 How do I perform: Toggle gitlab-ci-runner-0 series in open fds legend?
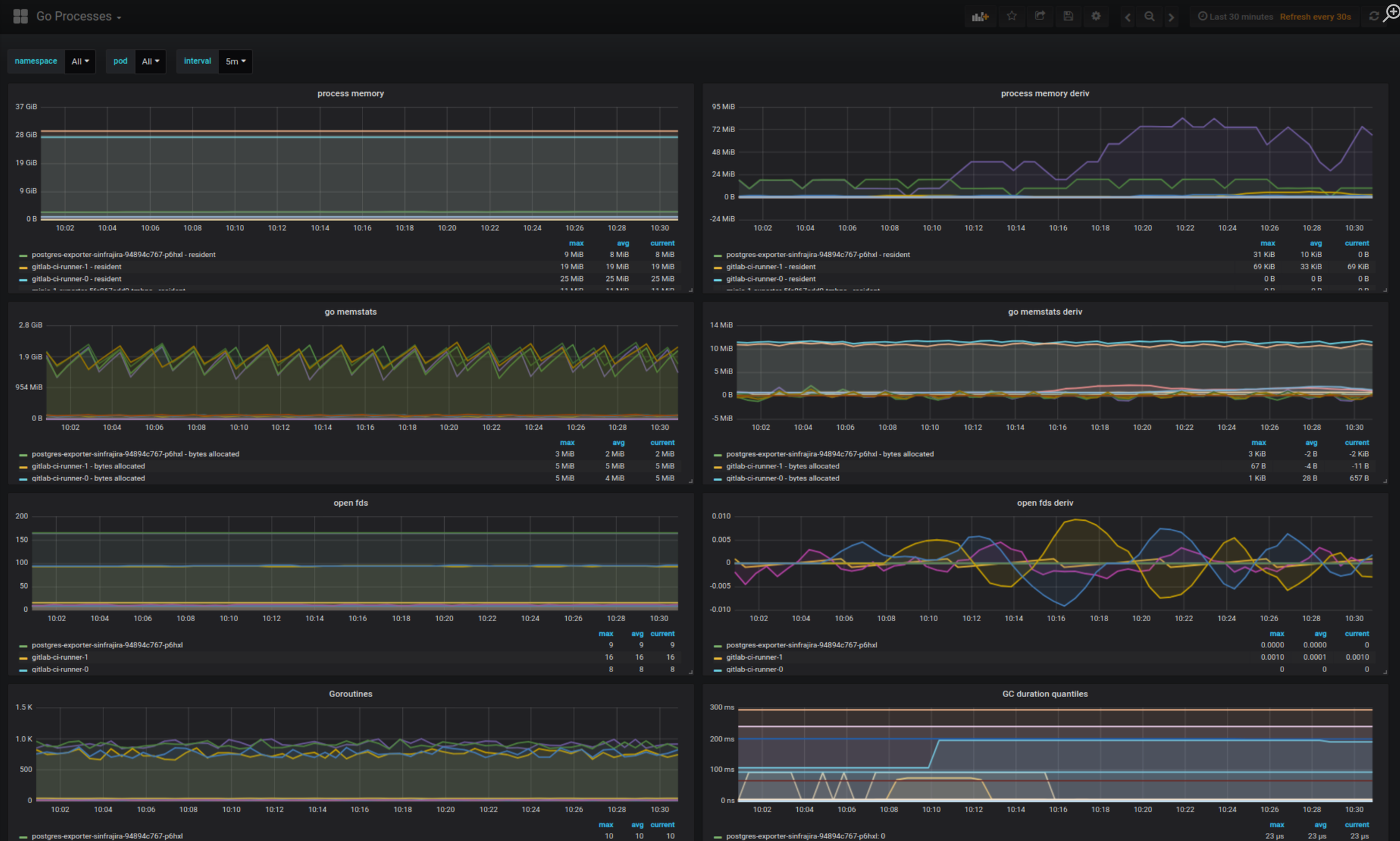tap(60, 669)
